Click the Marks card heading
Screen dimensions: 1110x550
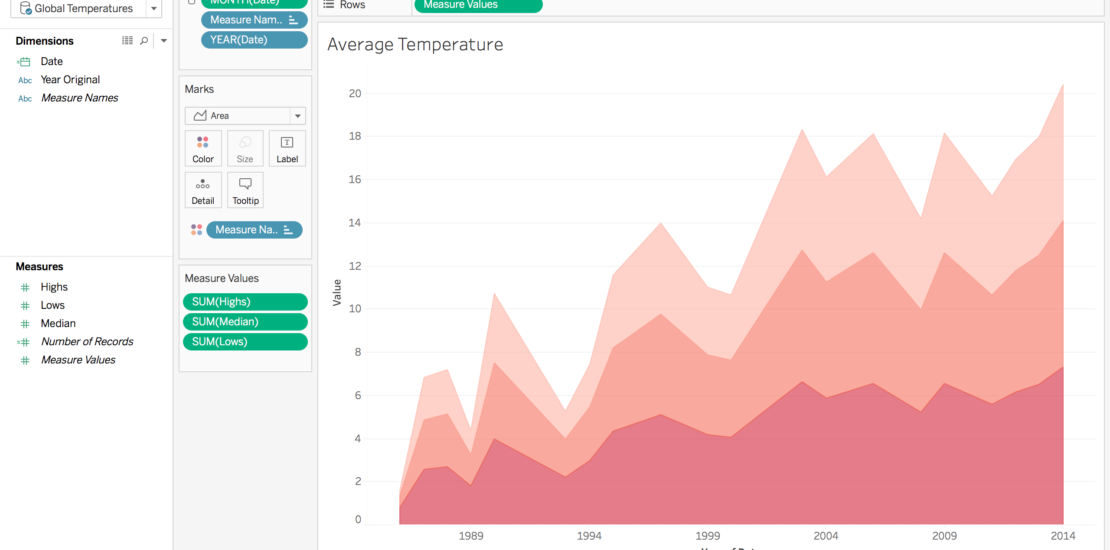[200, 89]
